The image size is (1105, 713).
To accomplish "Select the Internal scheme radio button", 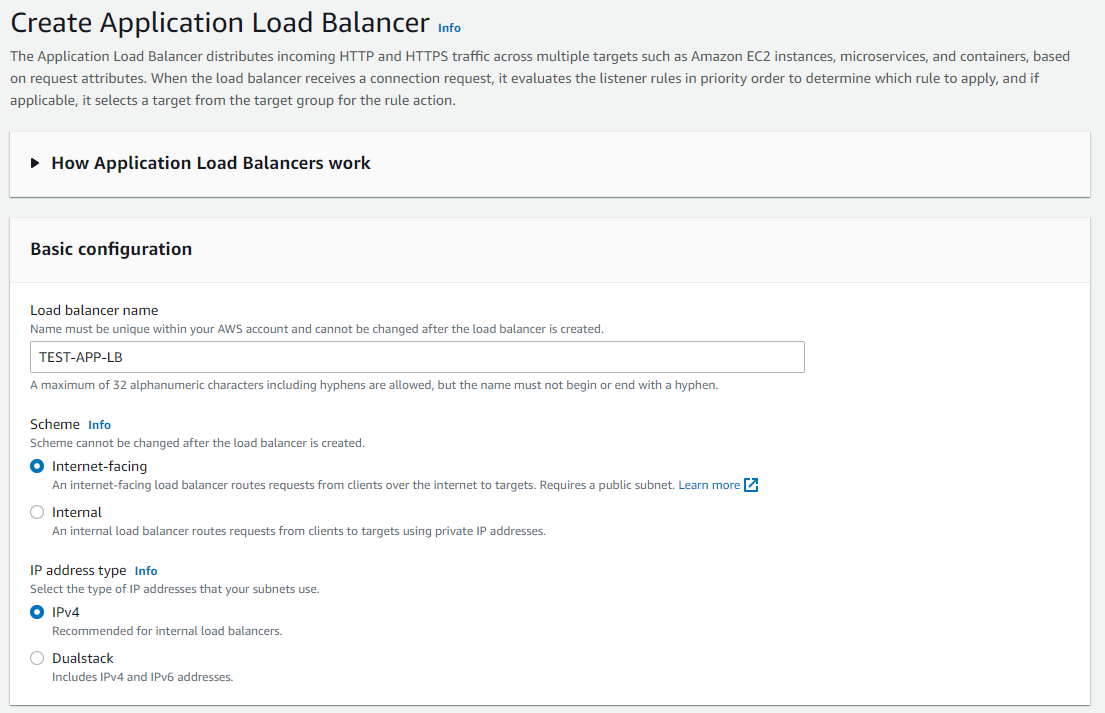I will (37, 512).
